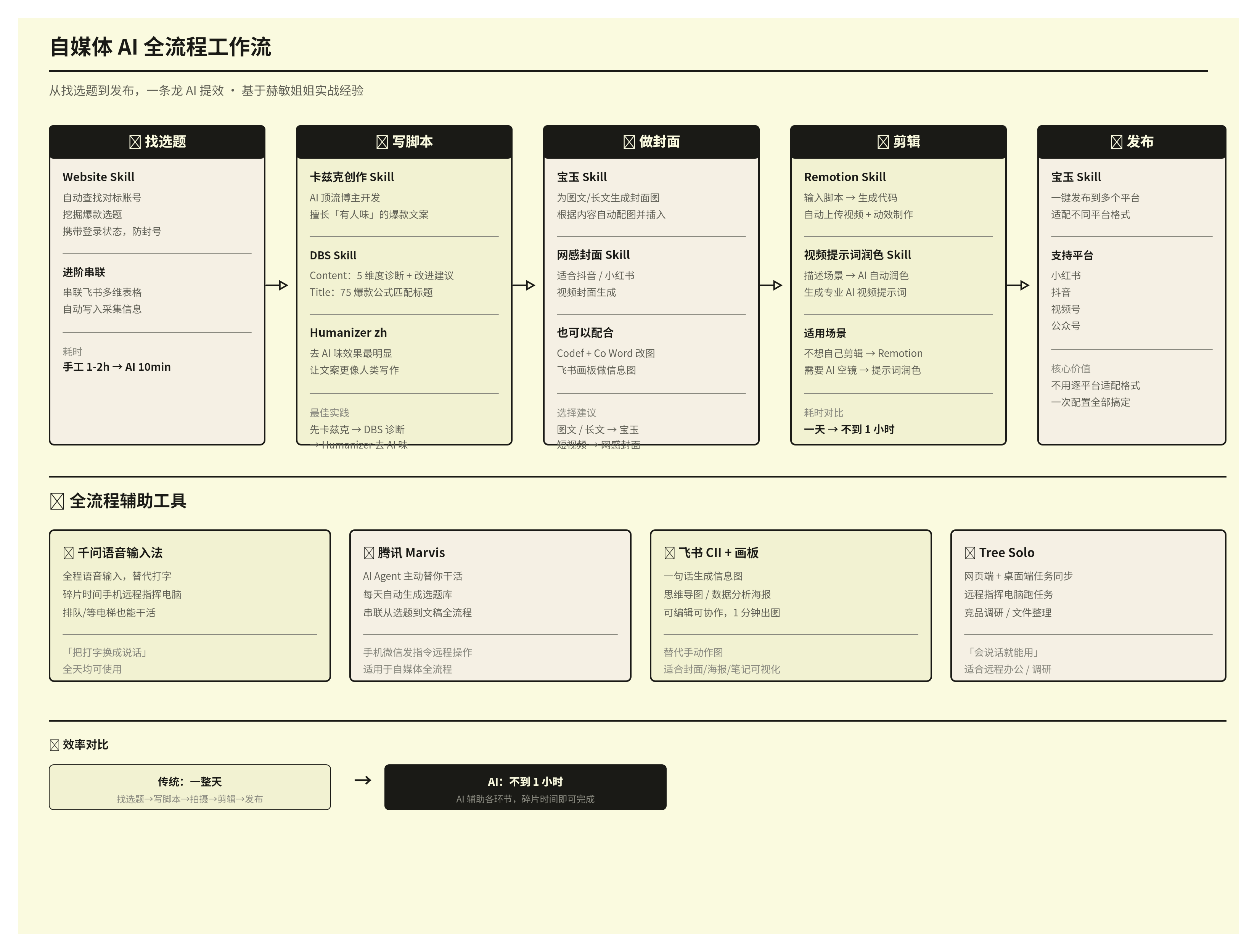Click the Website Skill heading
This screenshot has width=1257, height=952.
[x=98, y=177]
